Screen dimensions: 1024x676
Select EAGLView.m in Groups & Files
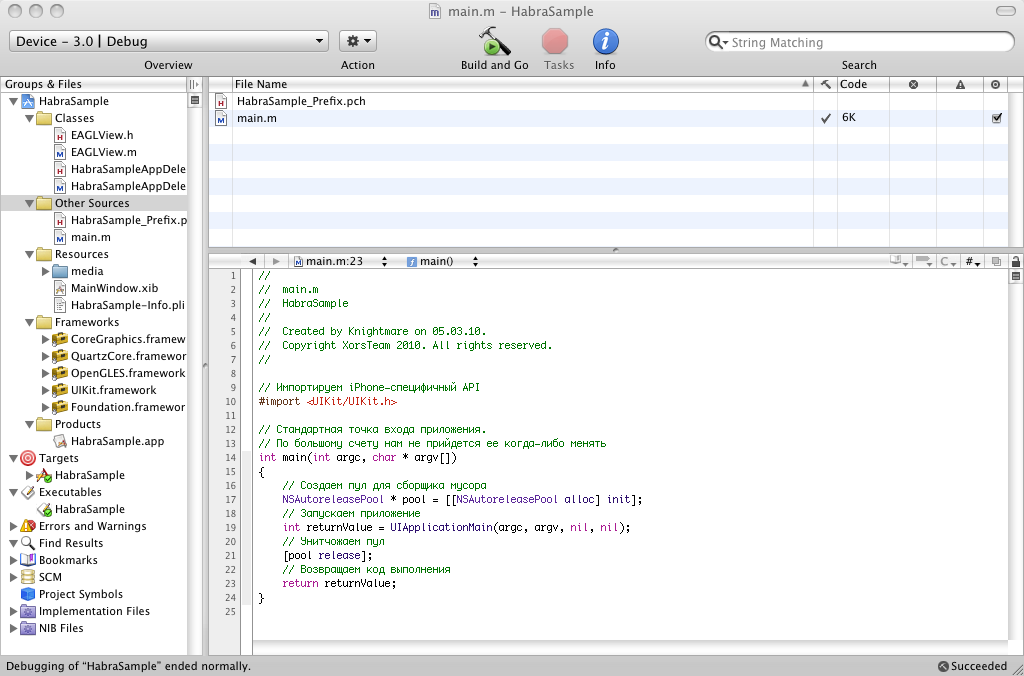click(104, 152)
